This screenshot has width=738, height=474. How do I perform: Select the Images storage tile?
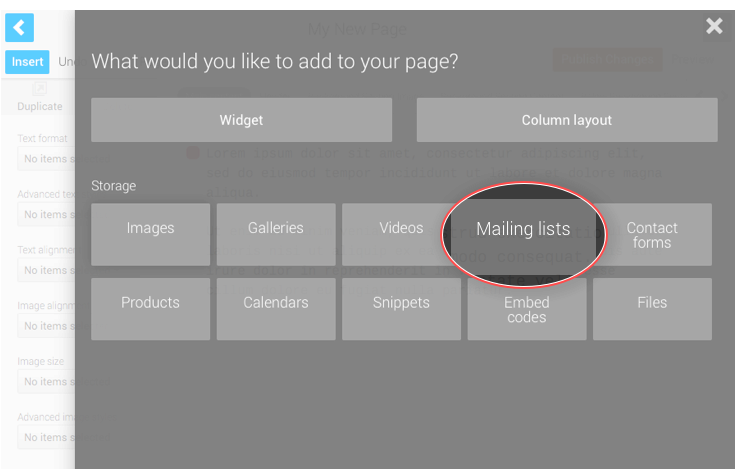click(x=151, y=234)
